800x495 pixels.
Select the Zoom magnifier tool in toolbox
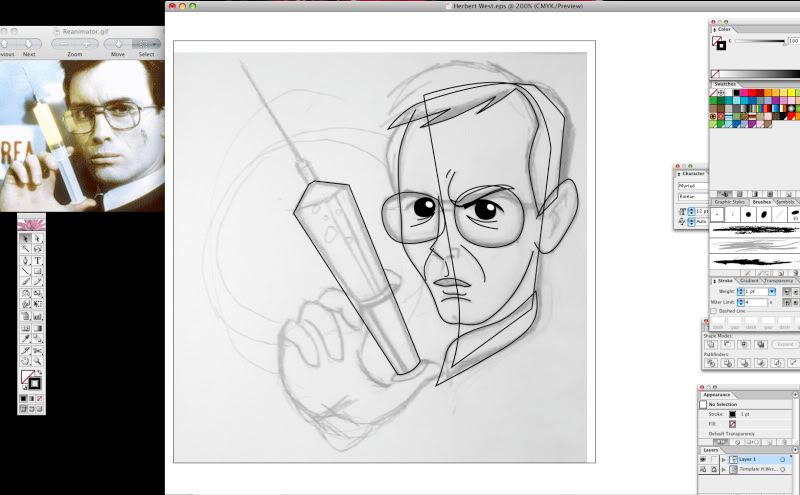pos(37,361)
